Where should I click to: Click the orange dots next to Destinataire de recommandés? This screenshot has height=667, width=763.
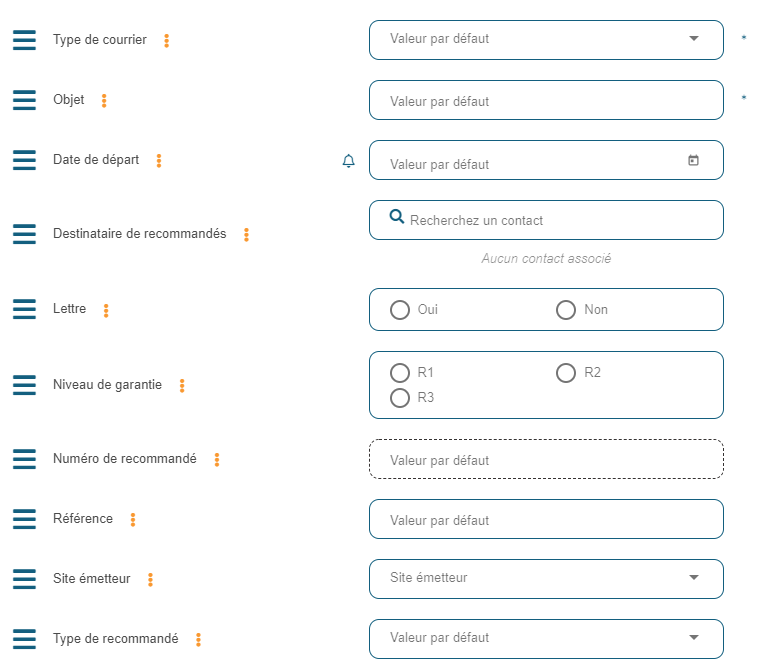click(246, 234)
